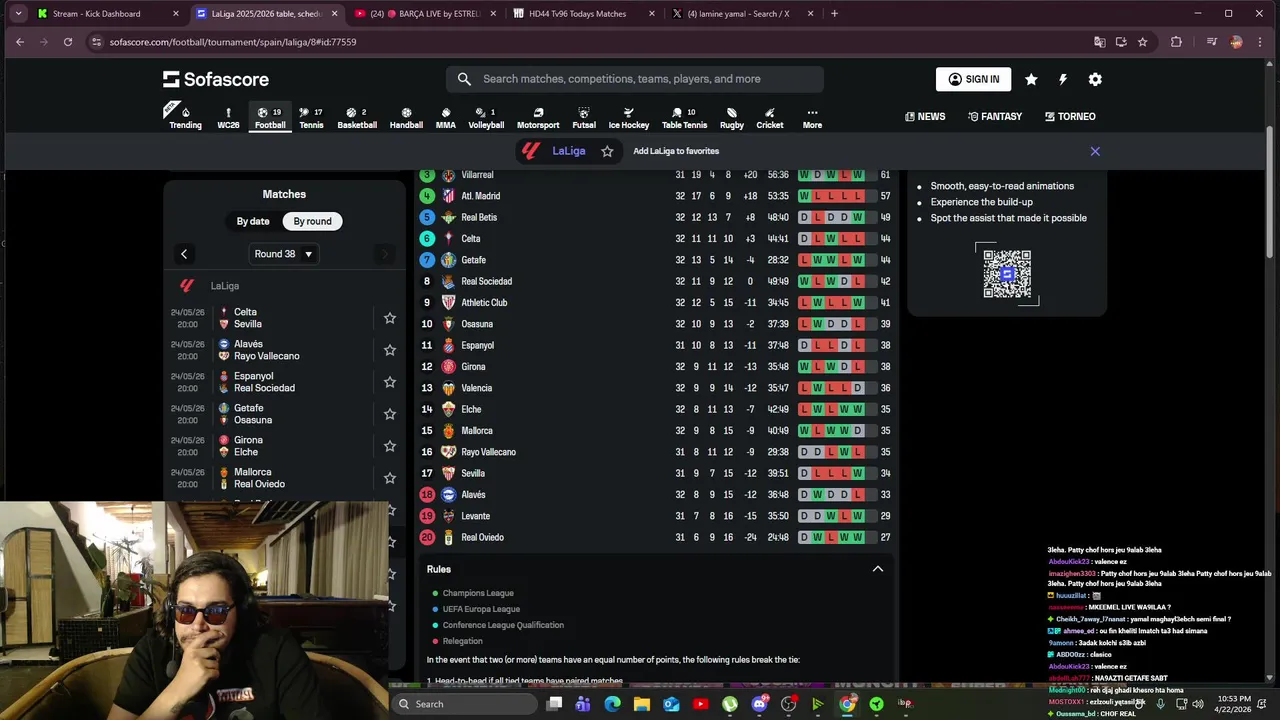Select the Ice Hockey icon
The height and width of the screenshot is (720, 1280).
tap(629, 118)
